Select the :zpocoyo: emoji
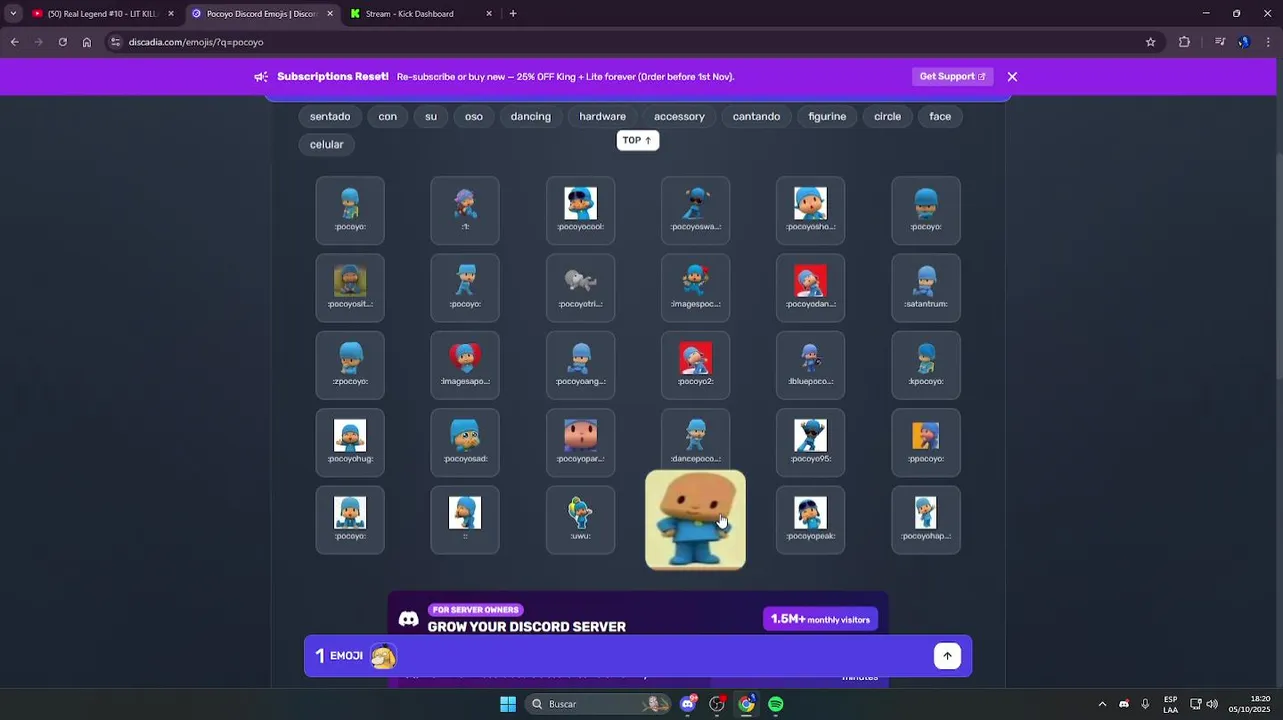The width and height of the screenshot is (1283, 720). coord(350,365)
